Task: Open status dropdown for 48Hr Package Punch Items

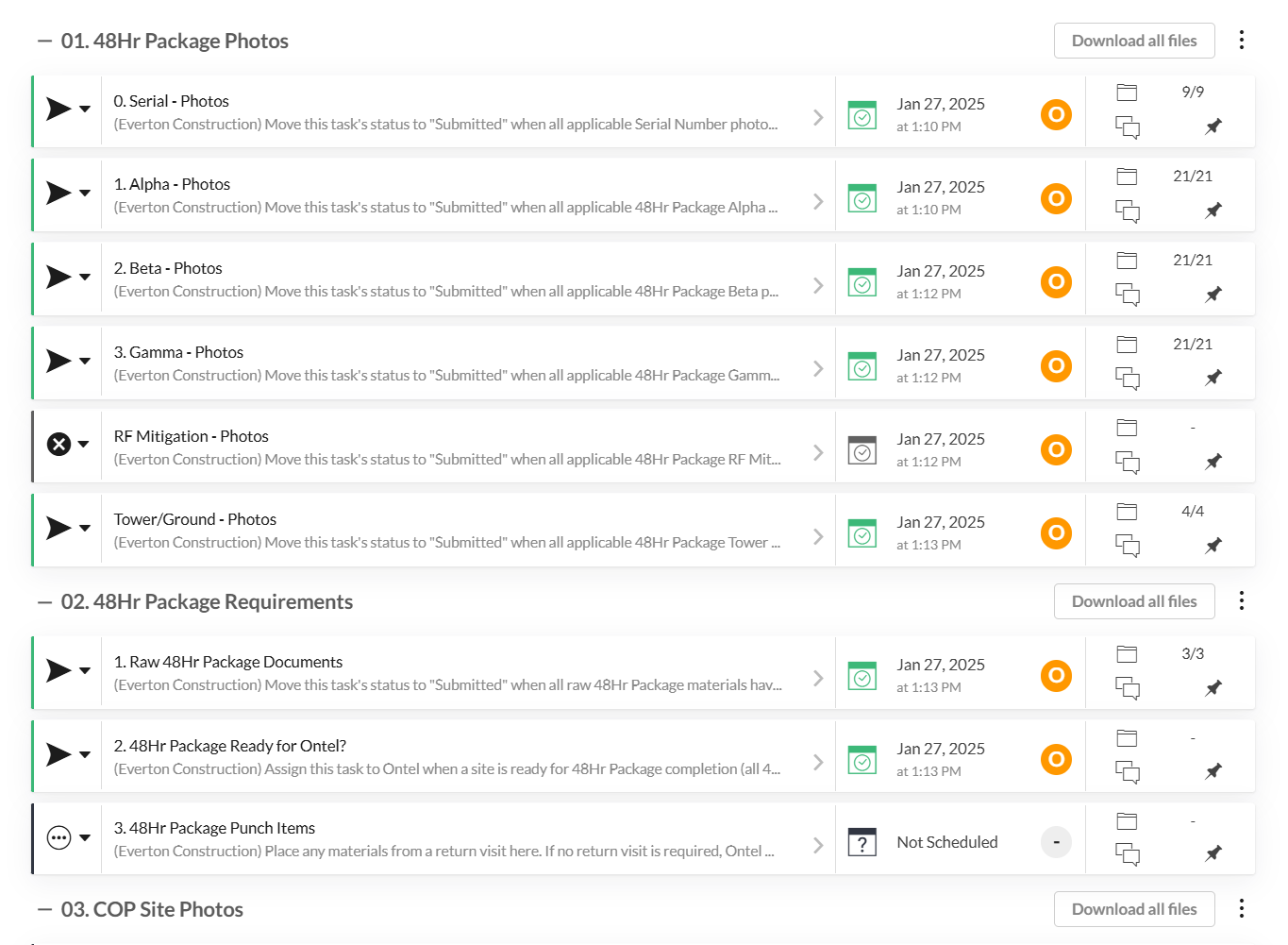Action: [x=85, y=838]
